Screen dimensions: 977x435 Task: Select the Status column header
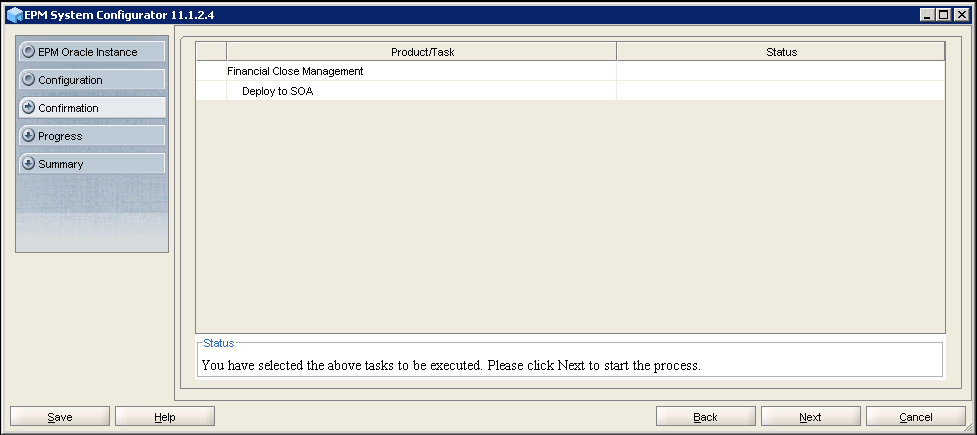(x=780, y=51)
